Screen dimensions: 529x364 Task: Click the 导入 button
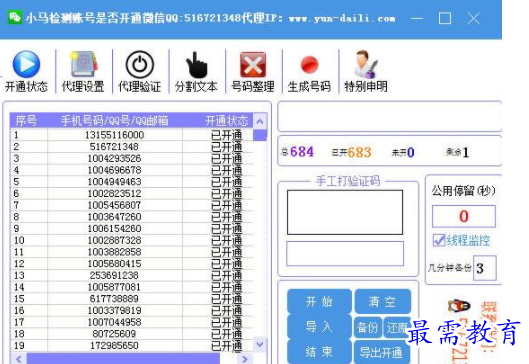(319, 327)
